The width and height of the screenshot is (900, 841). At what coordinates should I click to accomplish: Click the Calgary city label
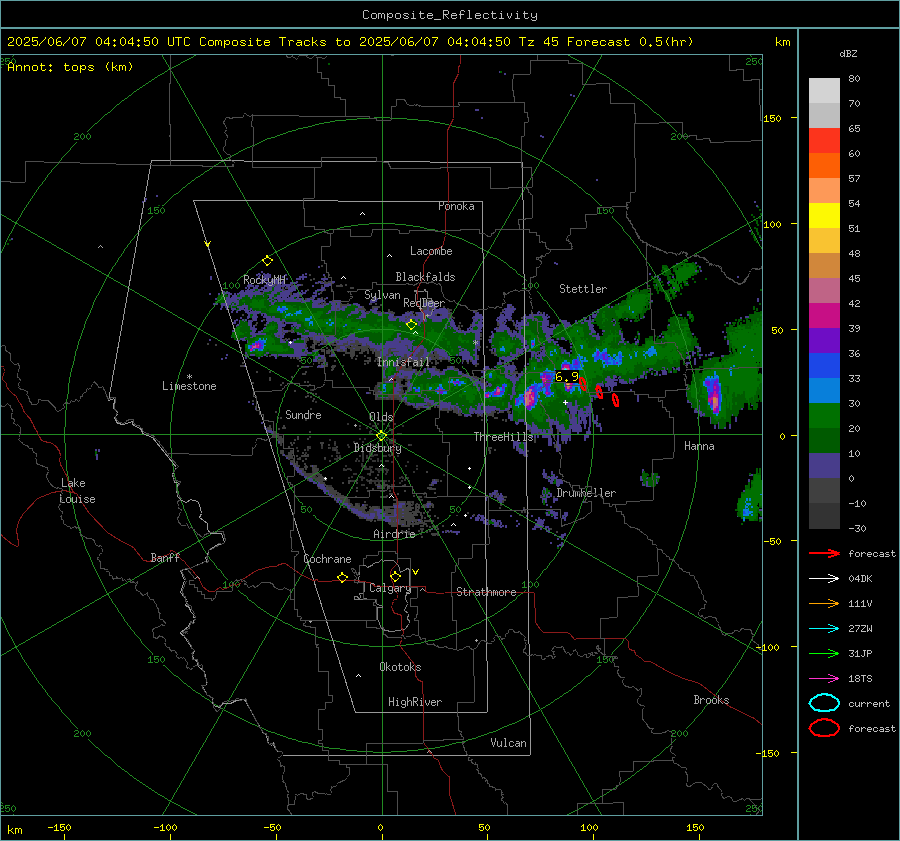[x=390, y=588]
